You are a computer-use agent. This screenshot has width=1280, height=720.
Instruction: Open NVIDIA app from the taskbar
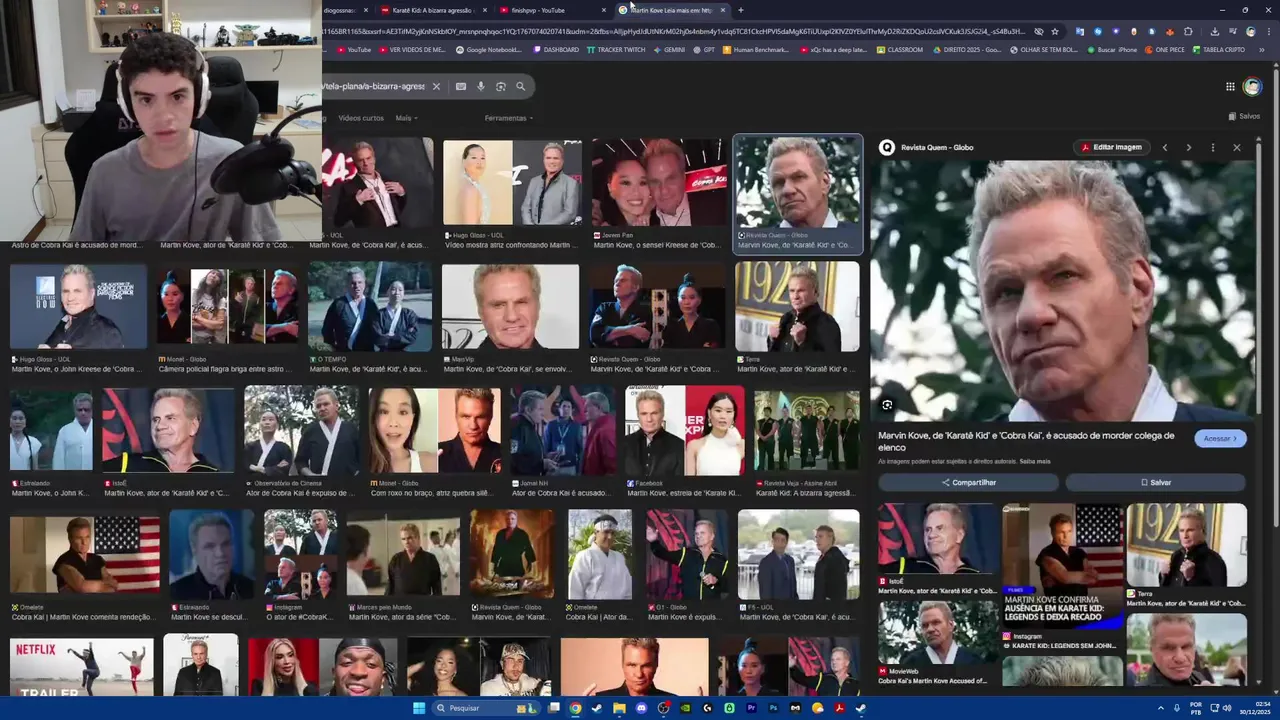coord(685,708)
